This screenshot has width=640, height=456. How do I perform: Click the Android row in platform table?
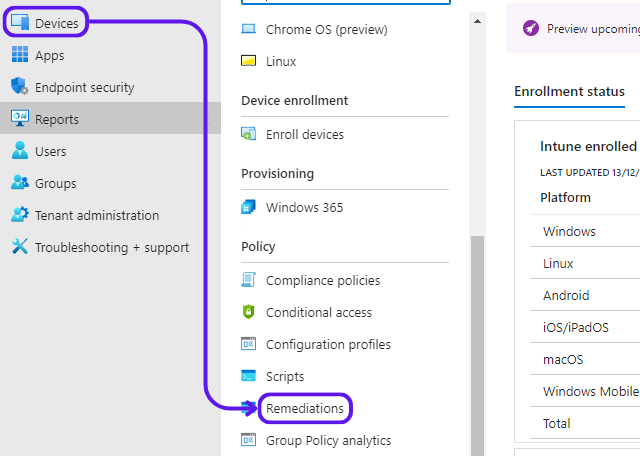[585, 295]
